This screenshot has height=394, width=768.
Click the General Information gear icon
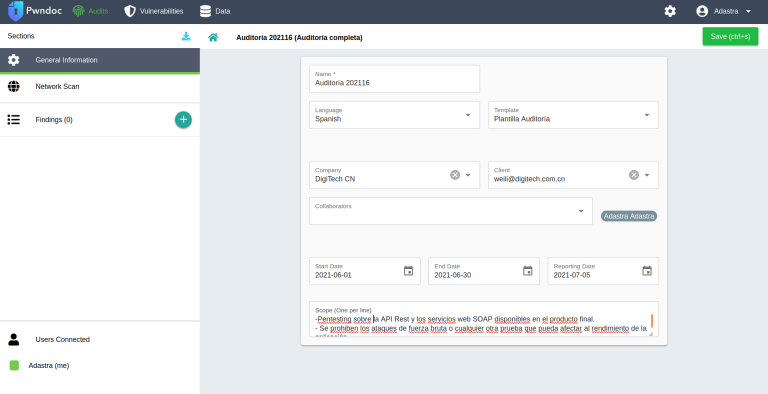(x=14, y=60)
